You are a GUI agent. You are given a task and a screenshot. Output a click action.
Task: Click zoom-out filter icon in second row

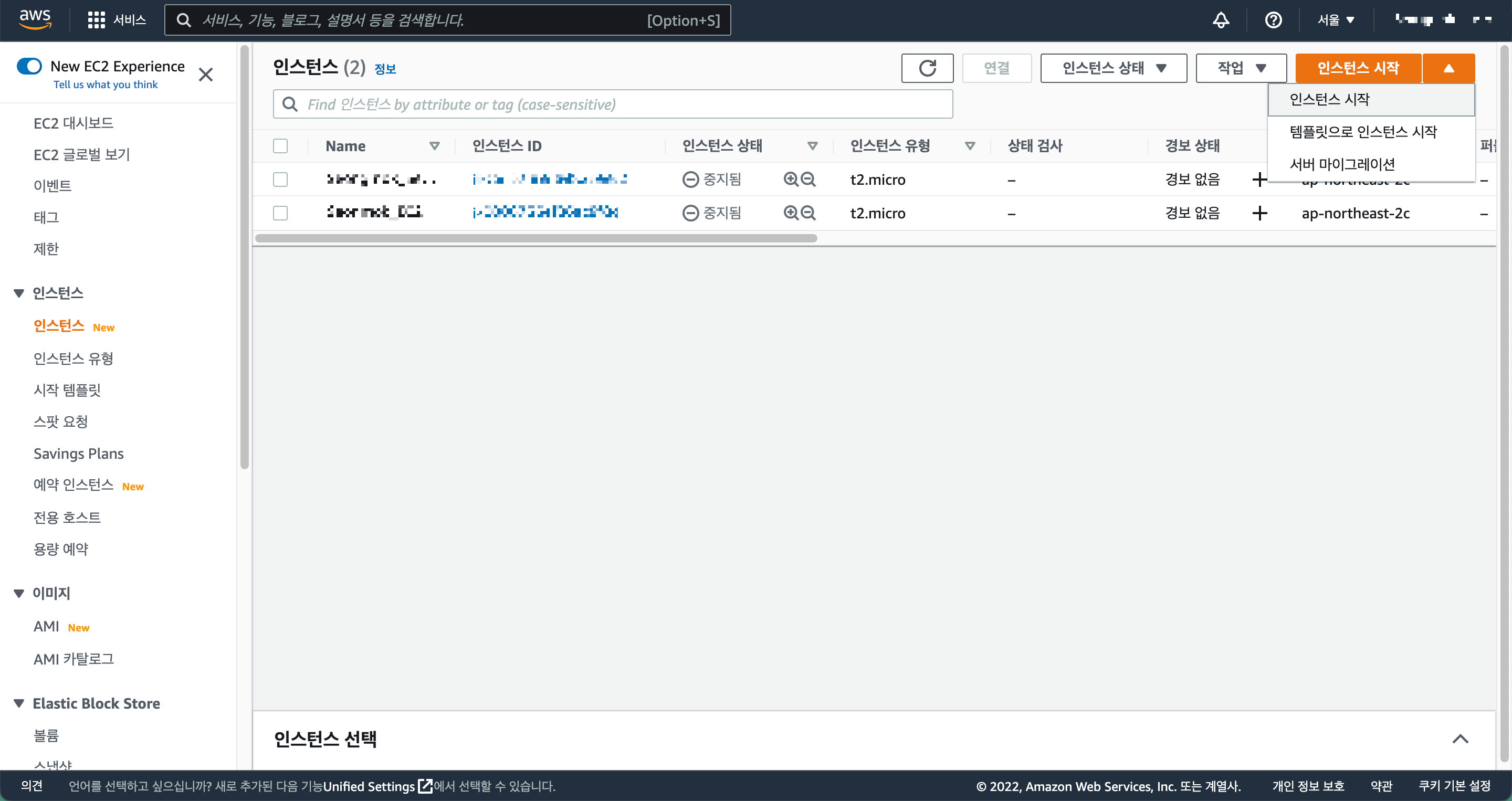[x=808, y=213]
